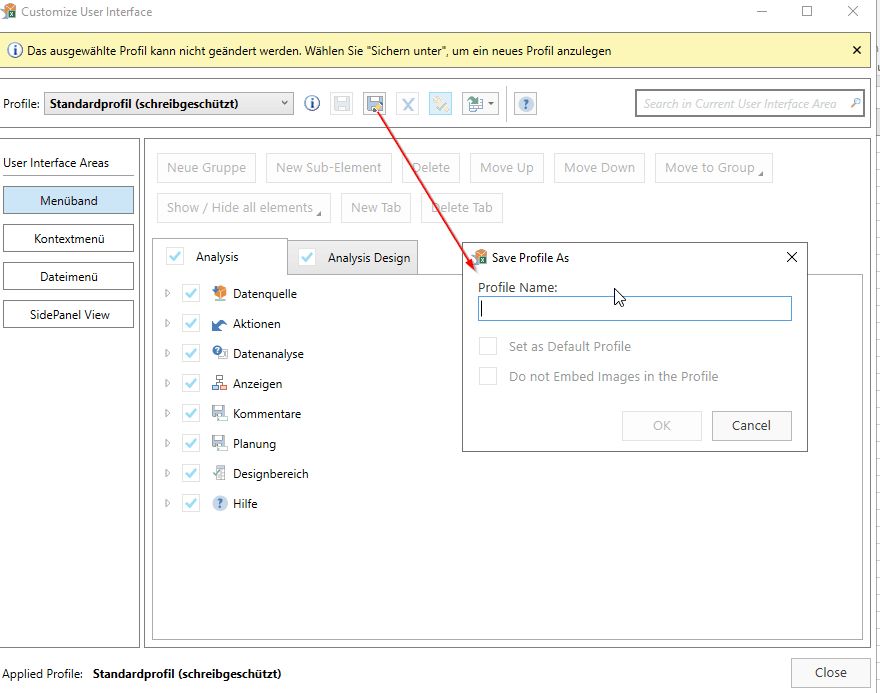Dismiss the yellow information banner

(x=856, y=51)
